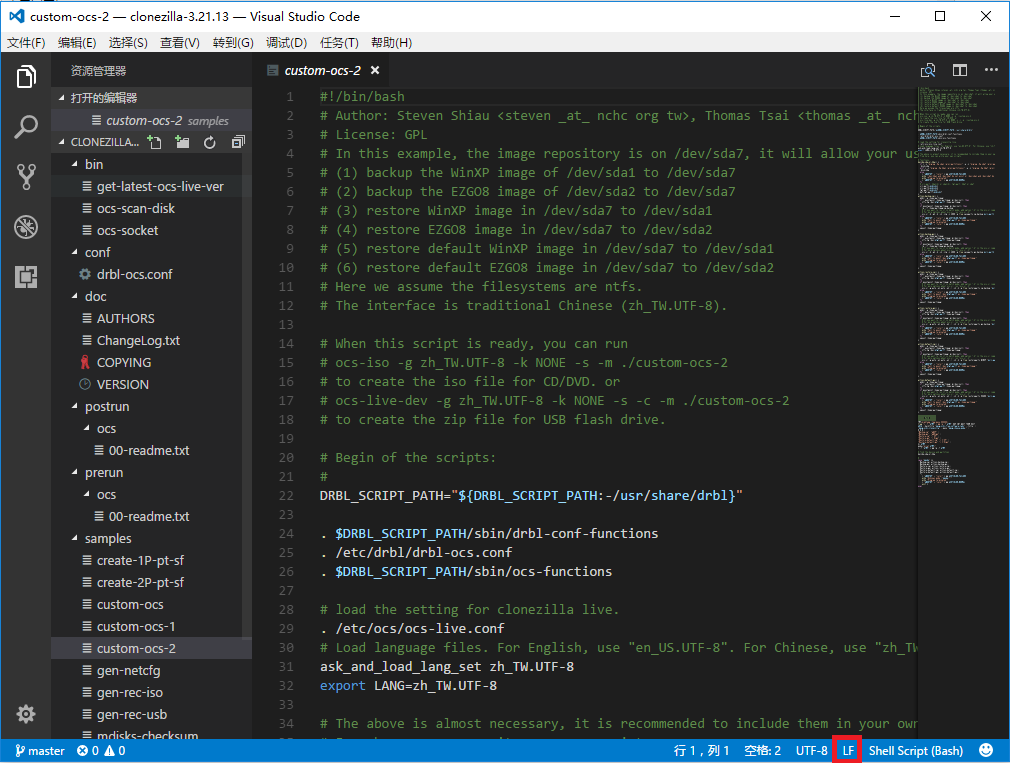1010x763 pixels.
Task: Close the custom-ocs-2 editor tab
Action: [x=375, y=70]
